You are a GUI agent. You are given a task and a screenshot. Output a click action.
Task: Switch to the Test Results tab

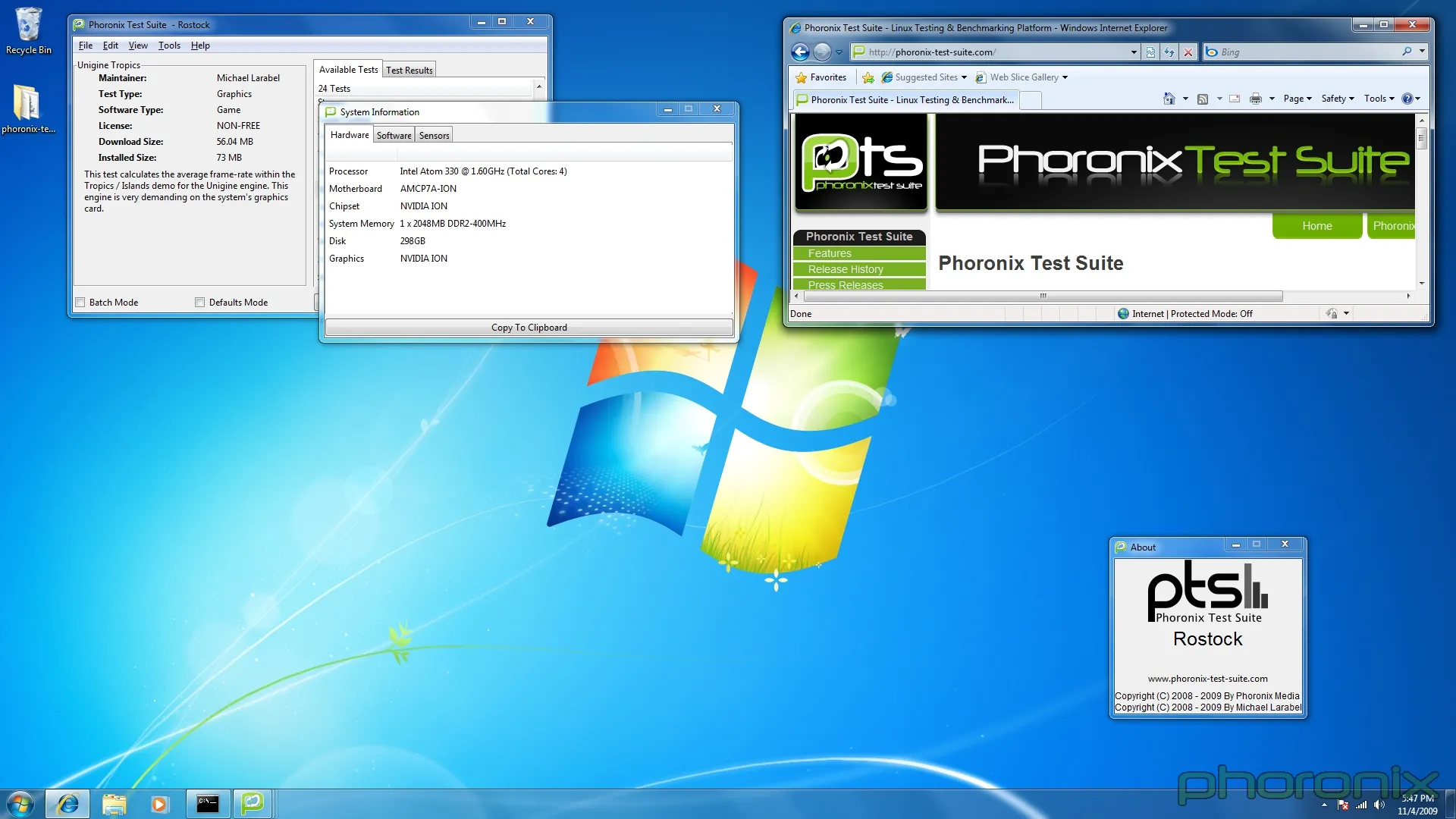pyautogui.click(x=409, y=71)
